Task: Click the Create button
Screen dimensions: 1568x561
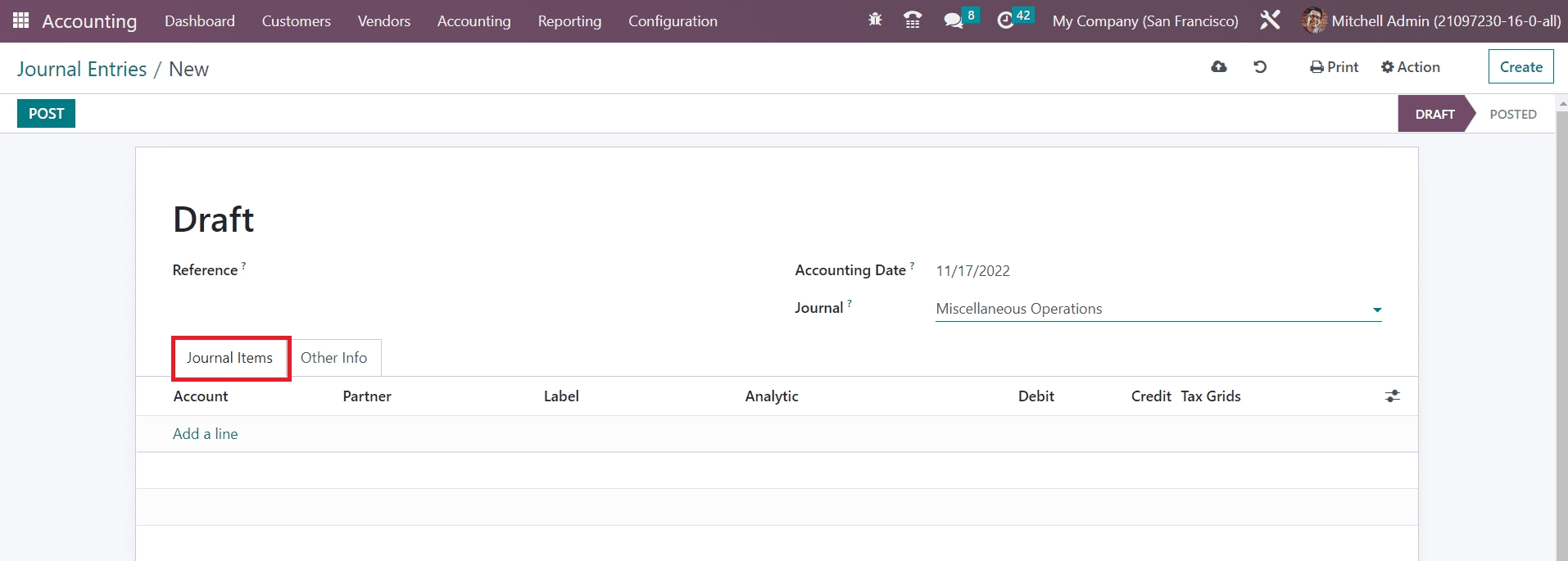Action: pos(1520,67)
